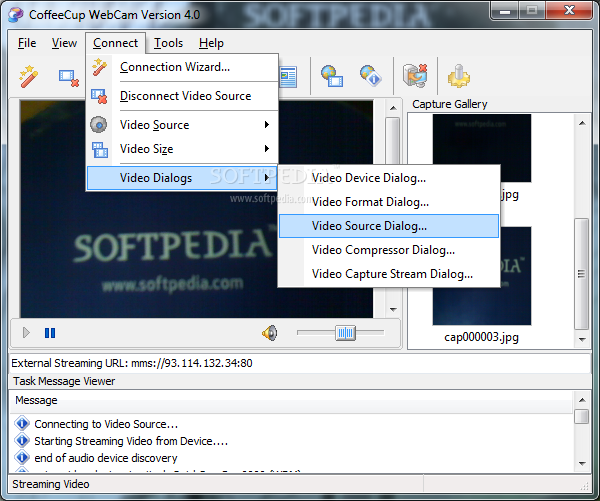
Task: Select Disconnect Video Source menu entry
Action: [x=182, y=96]
